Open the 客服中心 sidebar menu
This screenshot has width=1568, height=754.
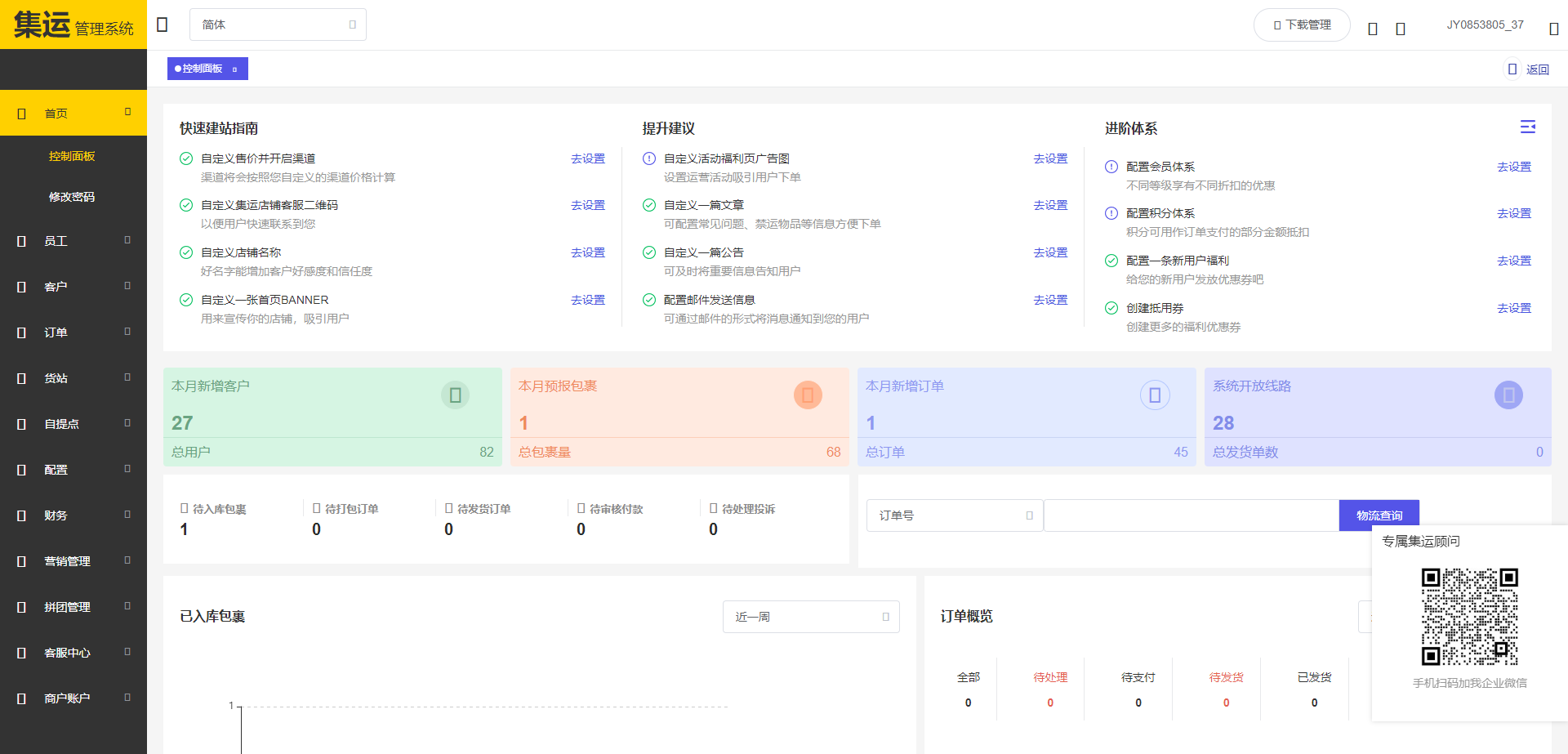[x=73, y=653]
